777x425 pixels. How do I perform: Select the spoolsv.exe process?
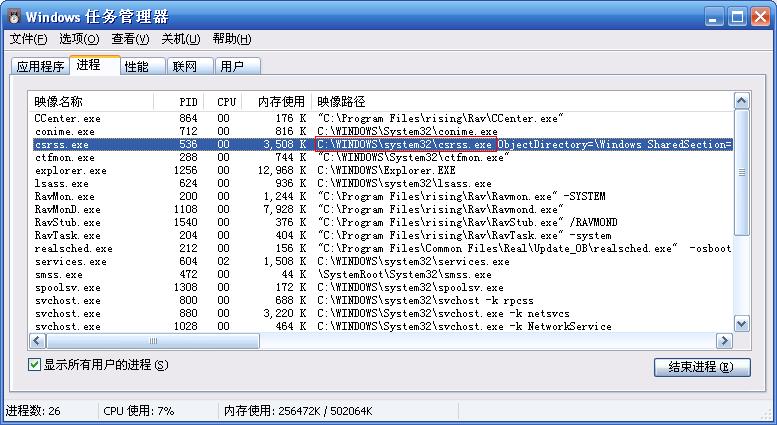[381, 287]
